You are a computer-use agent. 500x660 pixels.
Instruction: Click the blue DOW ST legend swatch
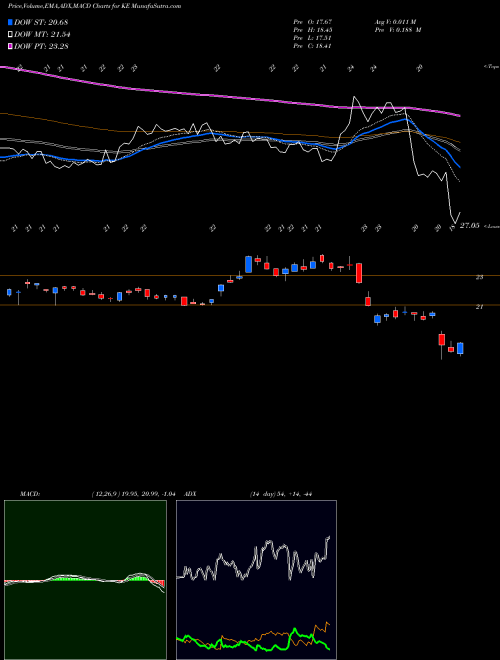tap(11, 22)
